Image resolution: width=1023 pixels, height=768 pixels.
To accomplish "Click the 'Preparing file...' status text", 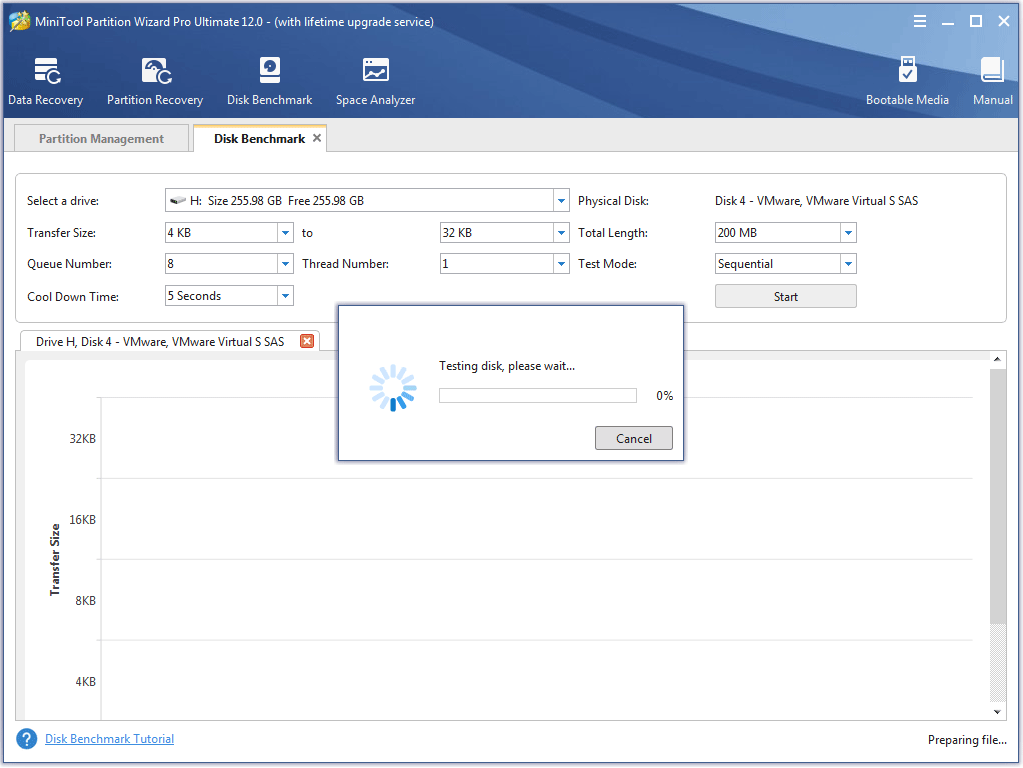I will pos(967,740).
